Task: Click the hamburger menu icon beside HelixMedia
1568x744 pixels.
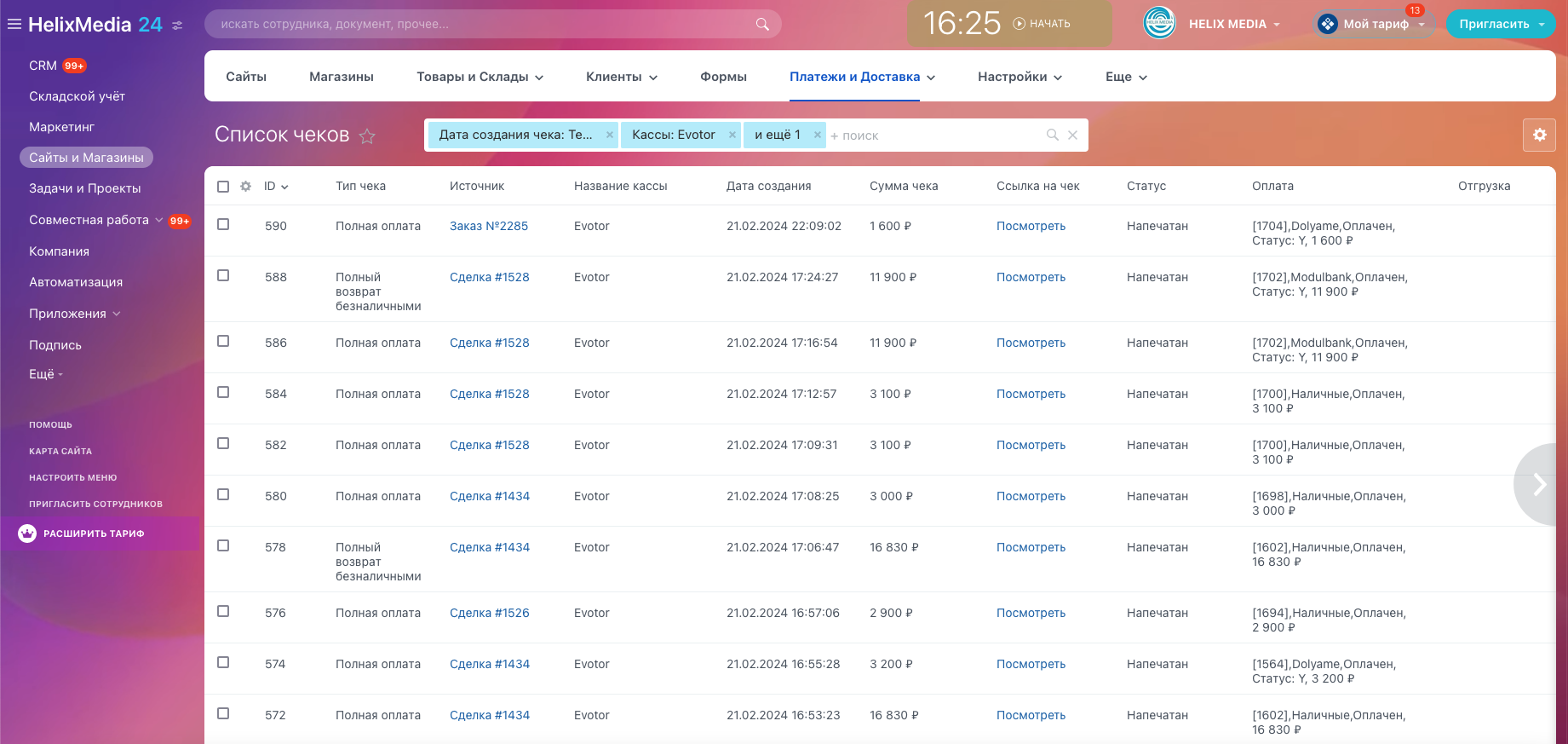Action: click(x=14, y=24)
